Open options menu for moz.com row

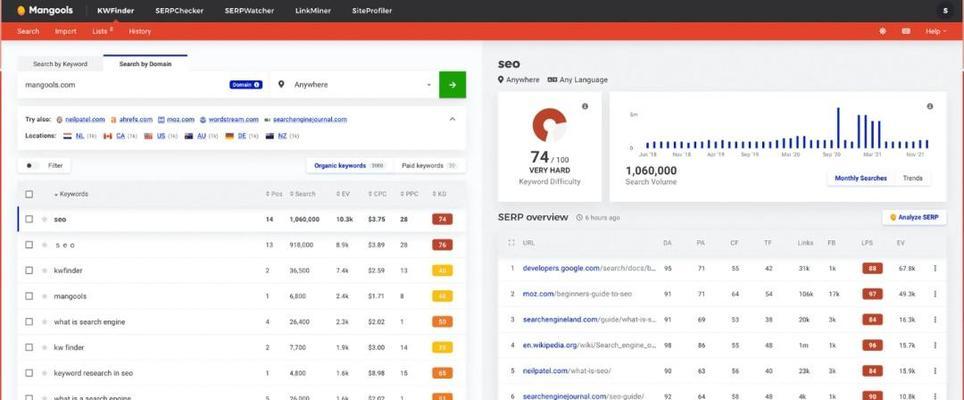(x=935, y=294)
